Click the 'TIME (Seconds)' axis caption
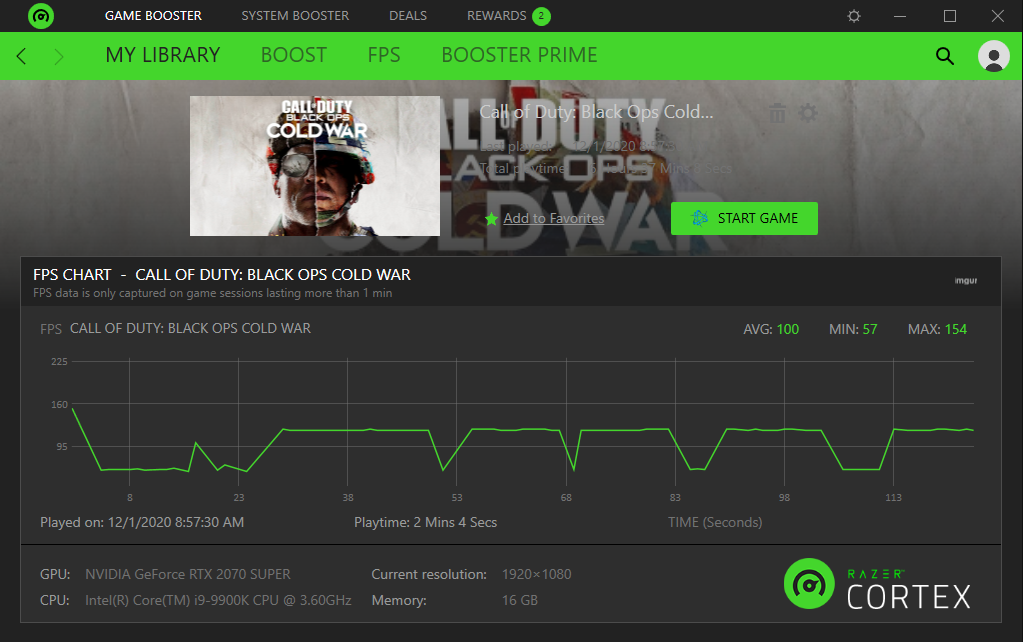 [715, 523]
